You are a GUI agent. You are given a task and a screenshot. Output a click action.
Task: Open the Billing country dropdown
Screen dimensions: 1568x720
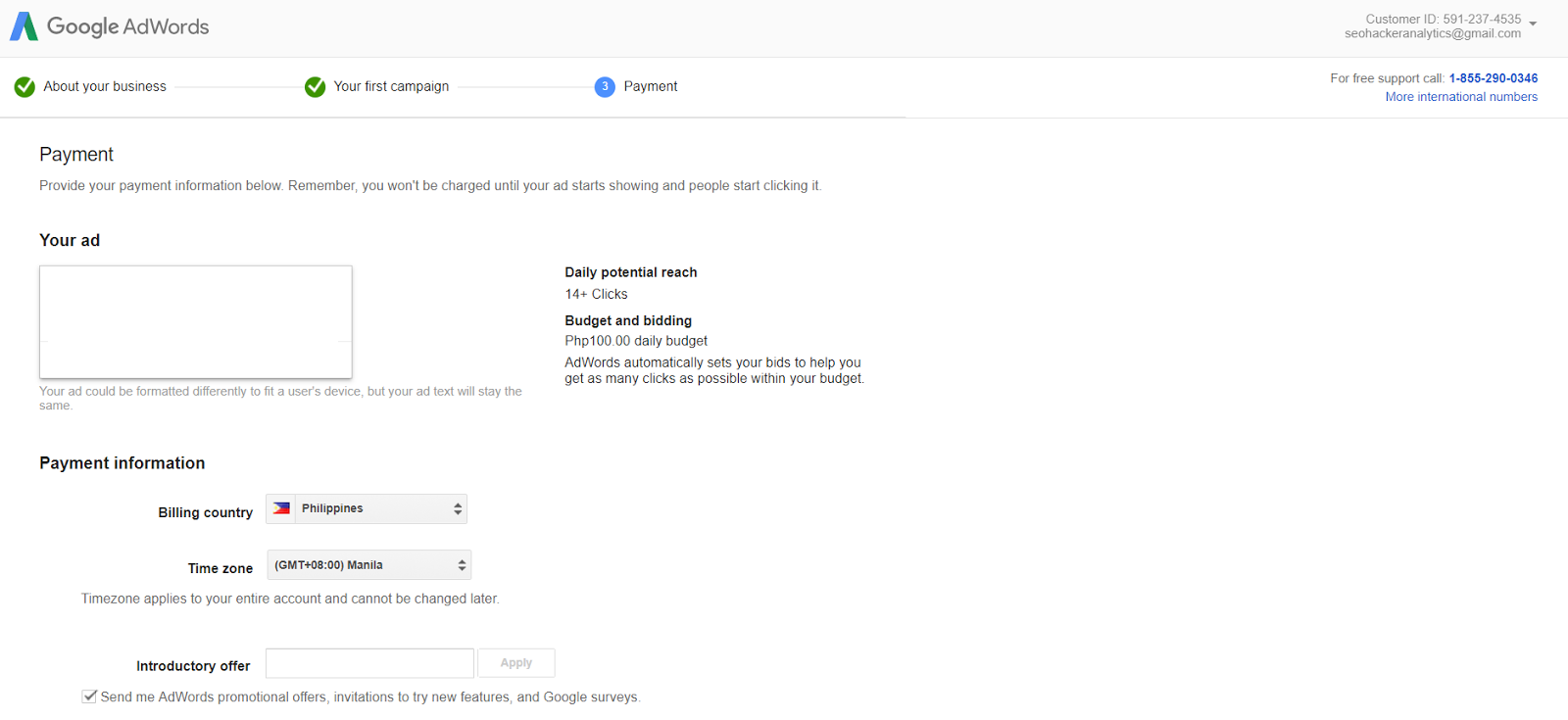pos(367,509)
